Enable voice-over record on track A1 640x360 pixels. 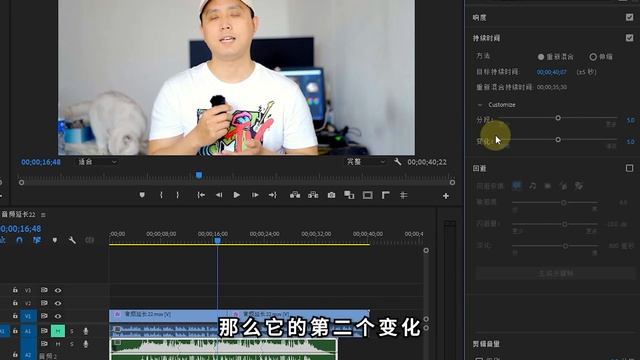pos(85,331)
